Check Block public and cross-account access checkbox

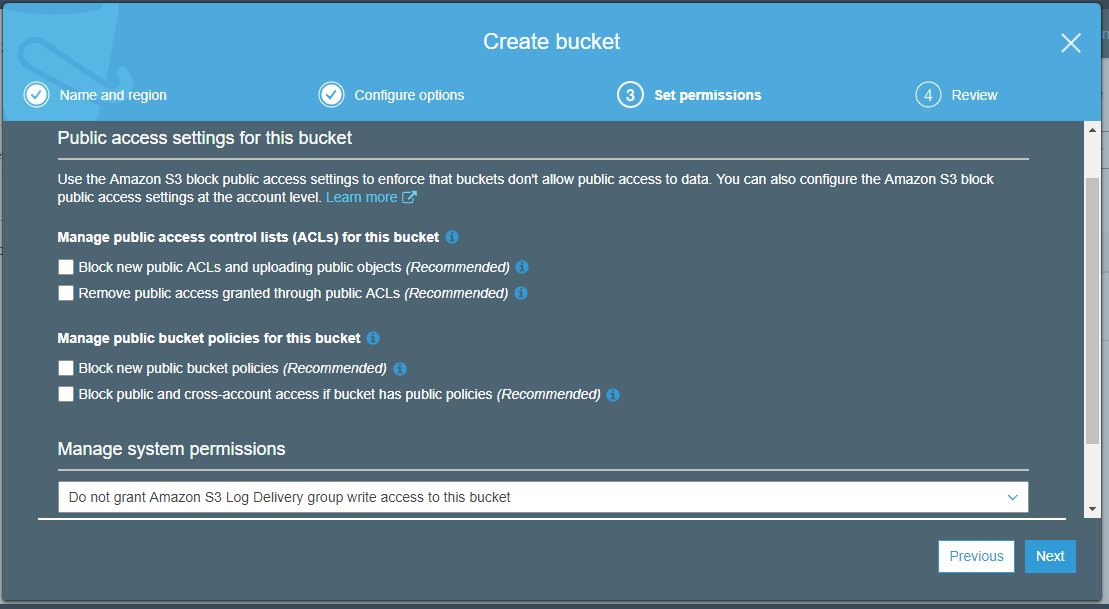click(66, 394)
